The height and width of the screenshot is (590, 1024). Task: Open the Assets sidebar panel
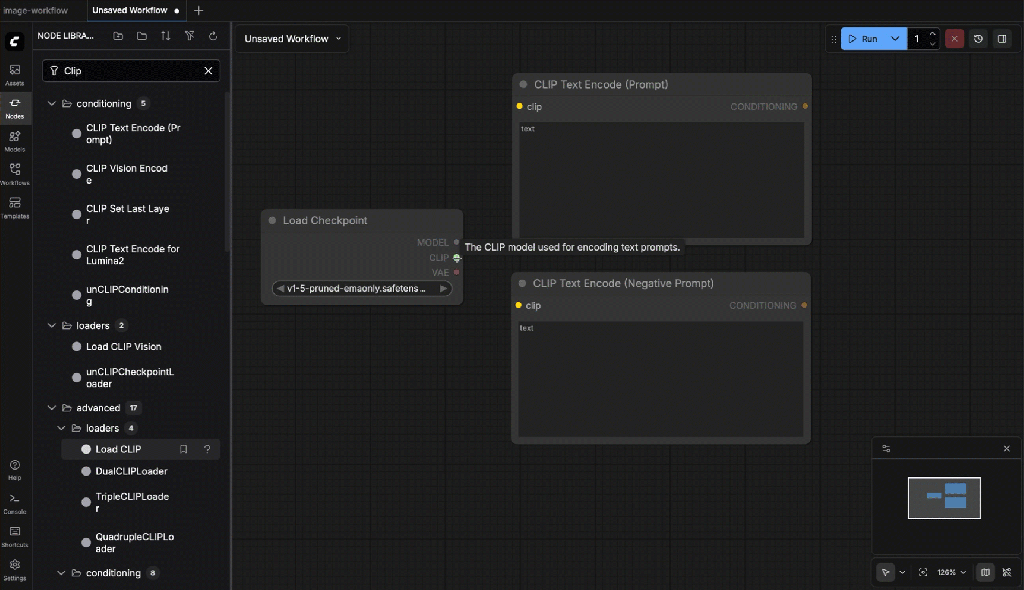tap(15, 74)
